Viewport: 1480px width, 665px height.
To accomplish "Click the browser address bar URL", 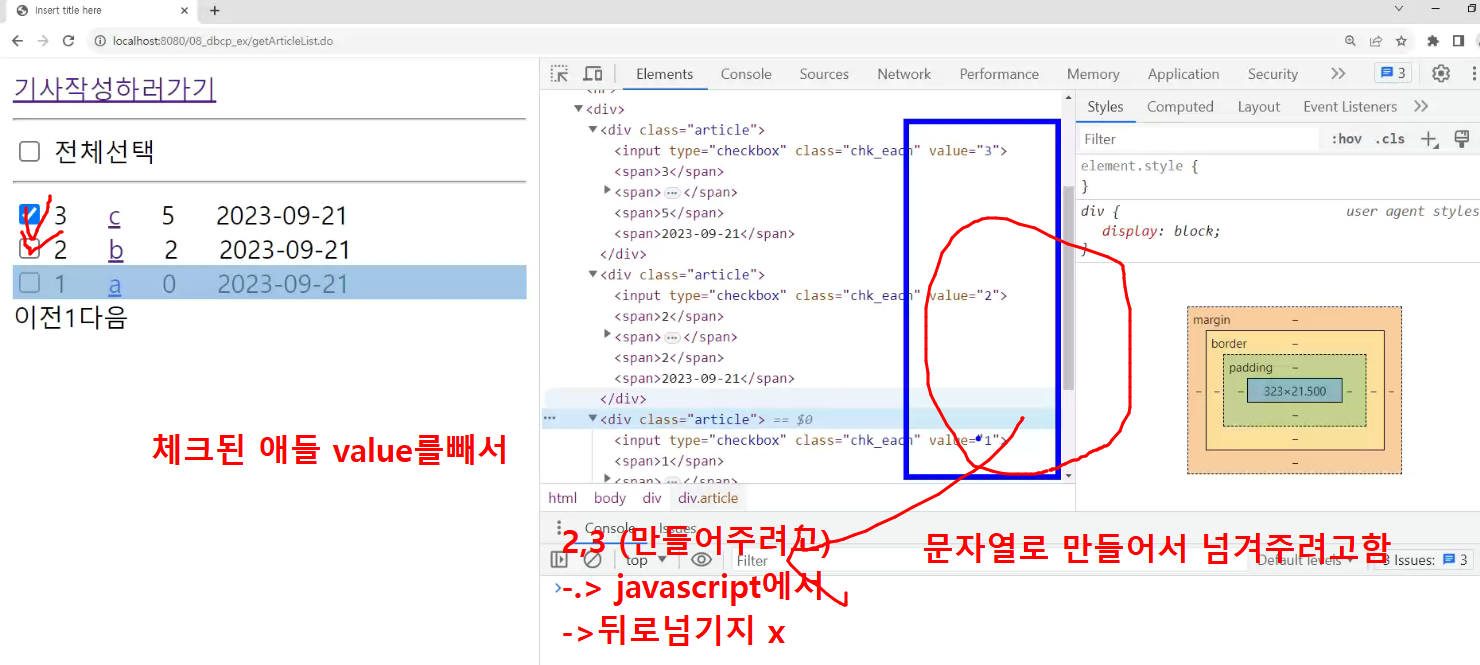I will coord(223,41).
